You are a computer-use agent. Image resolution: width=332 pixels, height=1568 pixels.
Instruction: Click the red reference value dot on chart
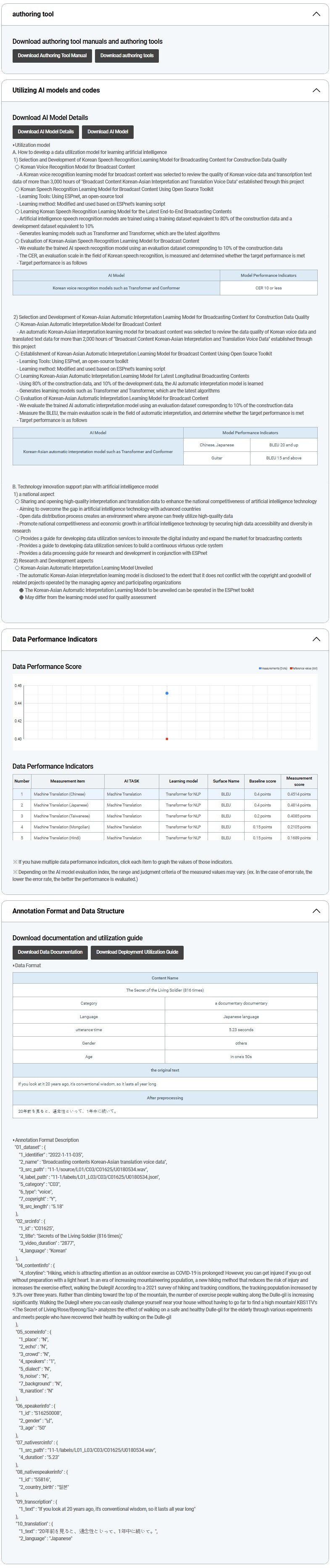[x=167, y=739]
